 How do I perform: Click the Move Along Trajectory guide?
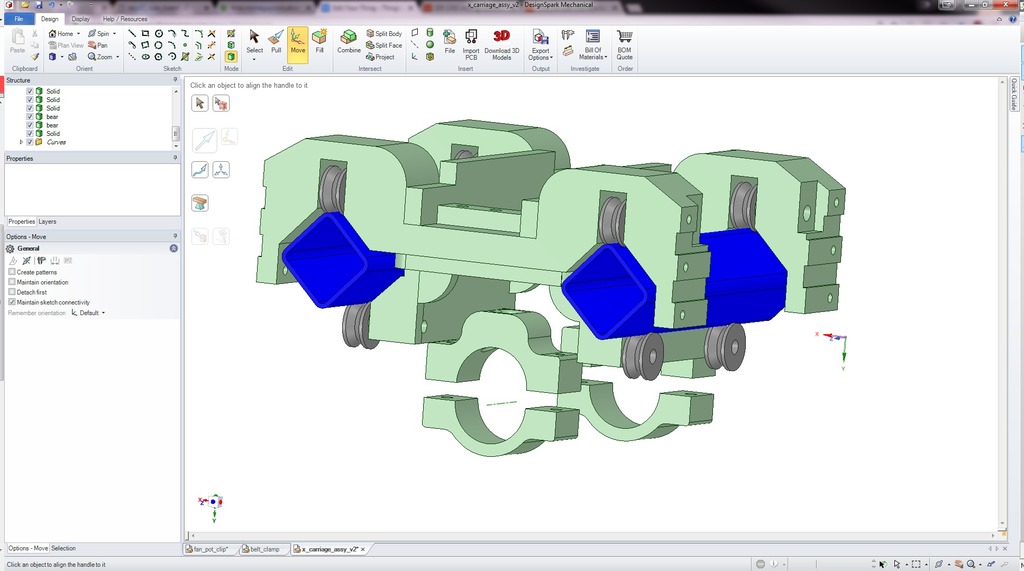click(200, 170)
